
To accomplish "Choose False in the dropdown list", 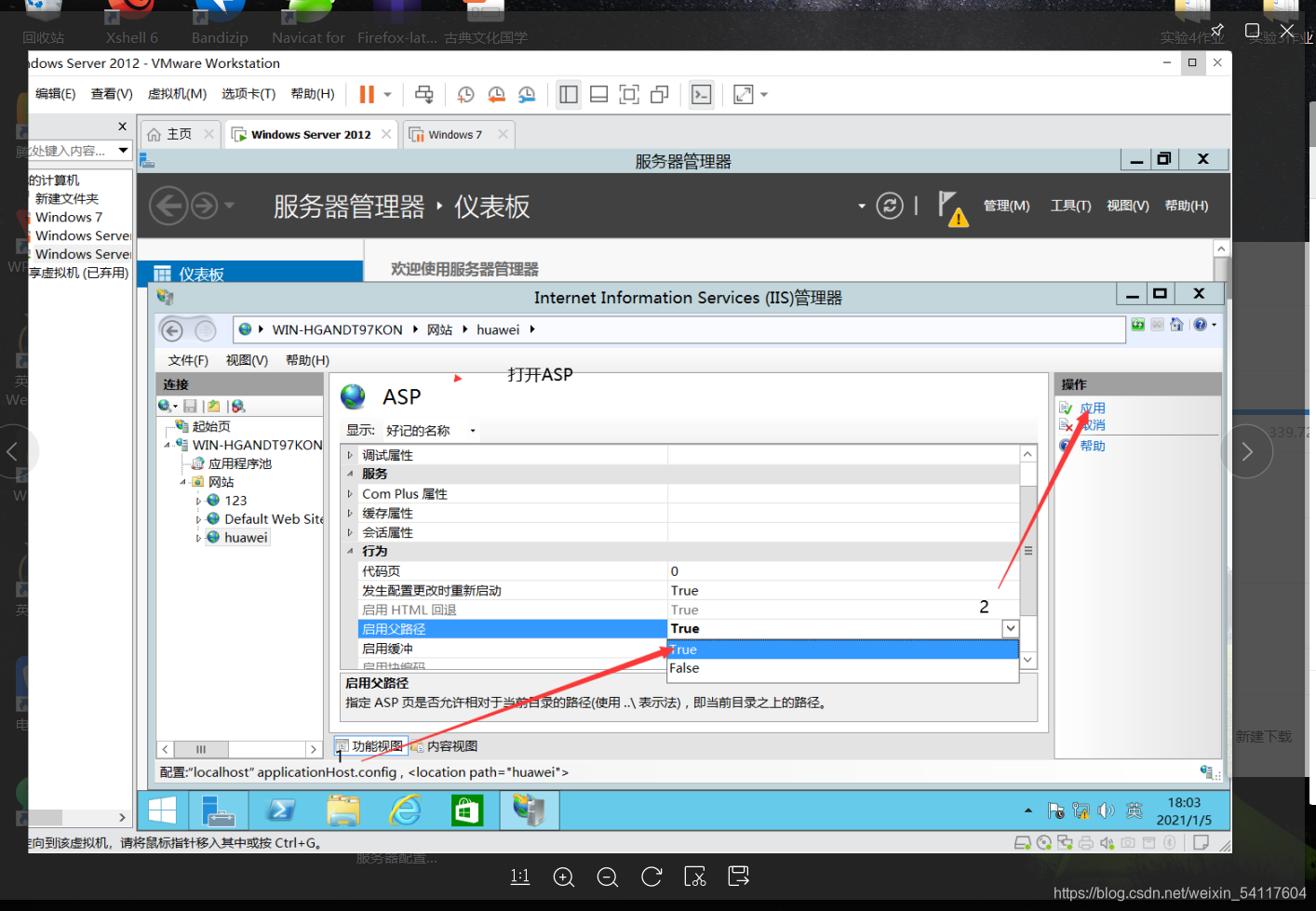I will tap(843, 668).
